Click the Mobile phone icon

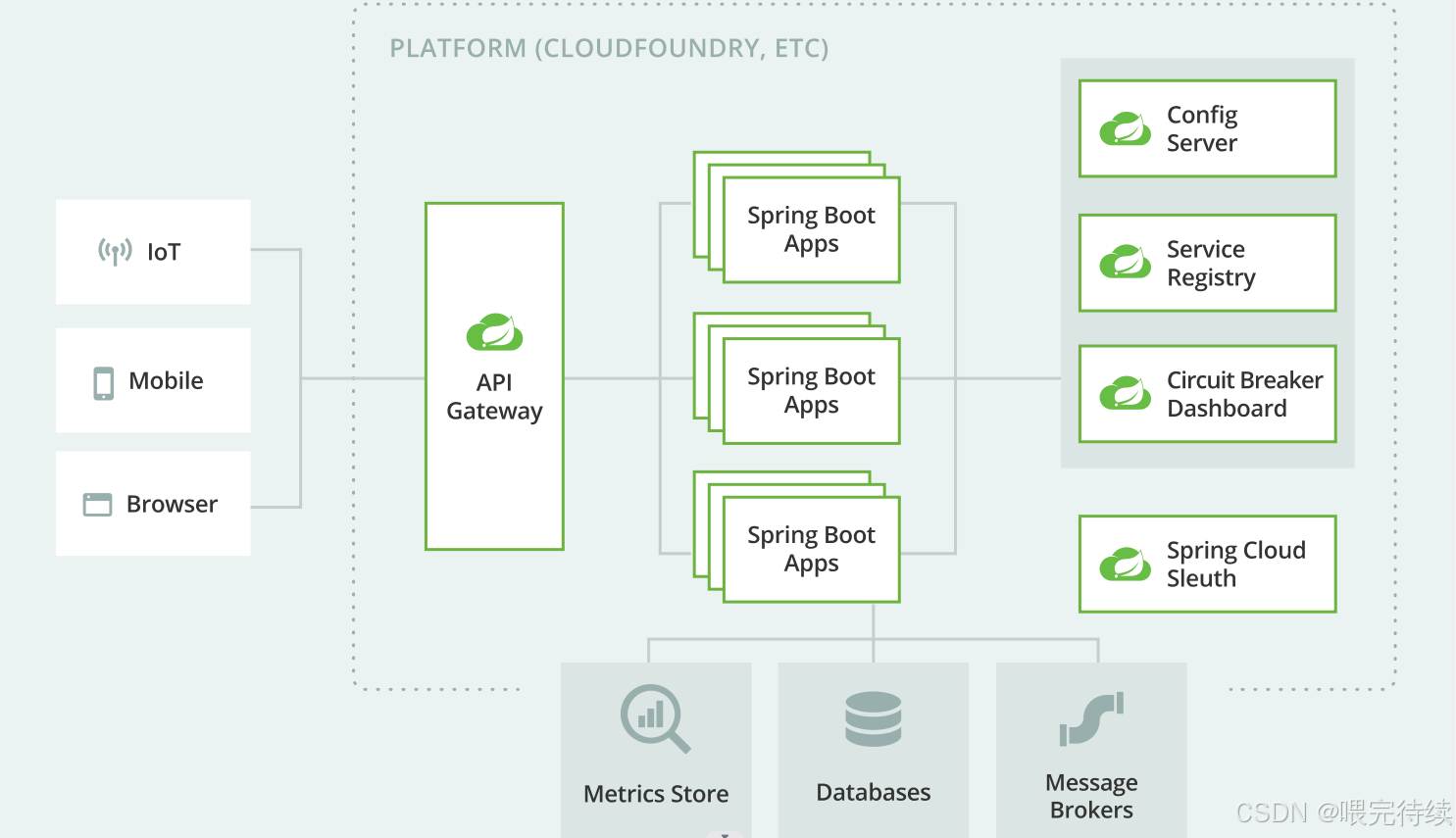(103, 382)
